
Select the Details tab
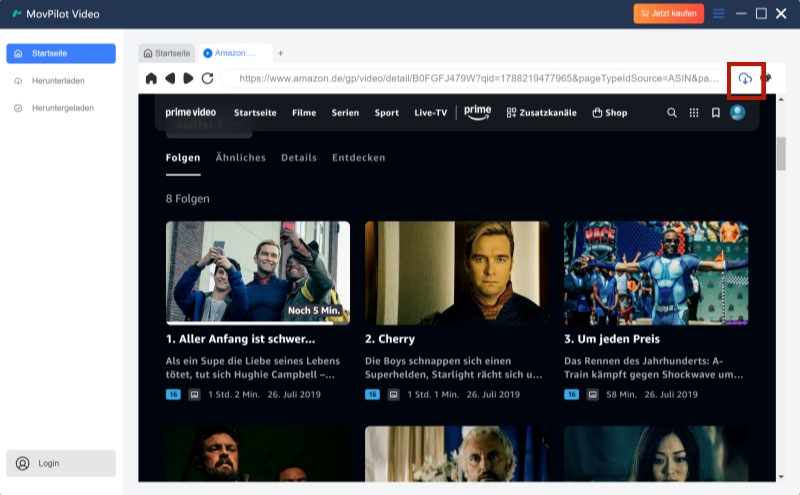click(x=299, y=158)
